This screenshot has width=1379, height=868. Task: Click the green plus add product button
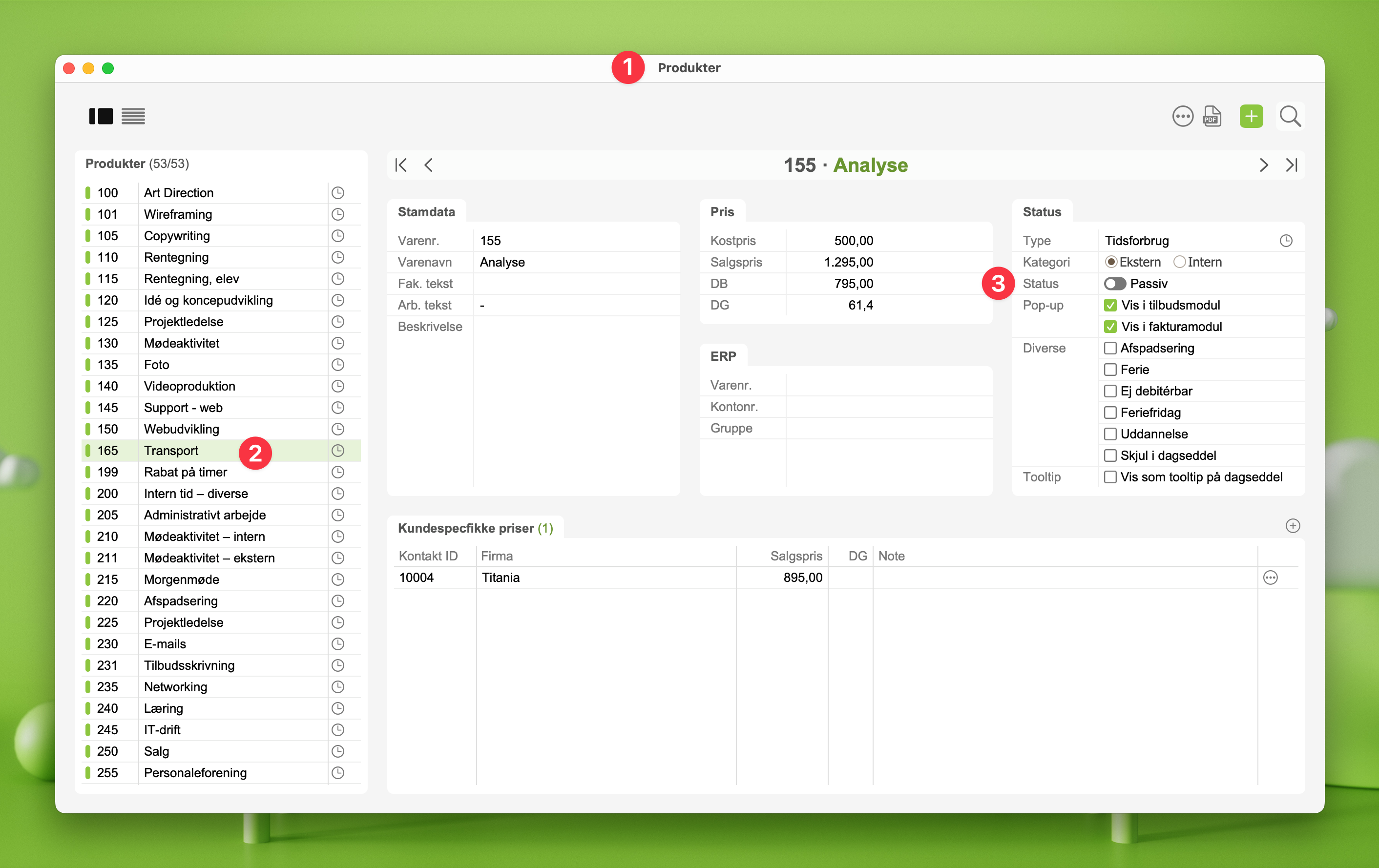[x=1251, y=117]
